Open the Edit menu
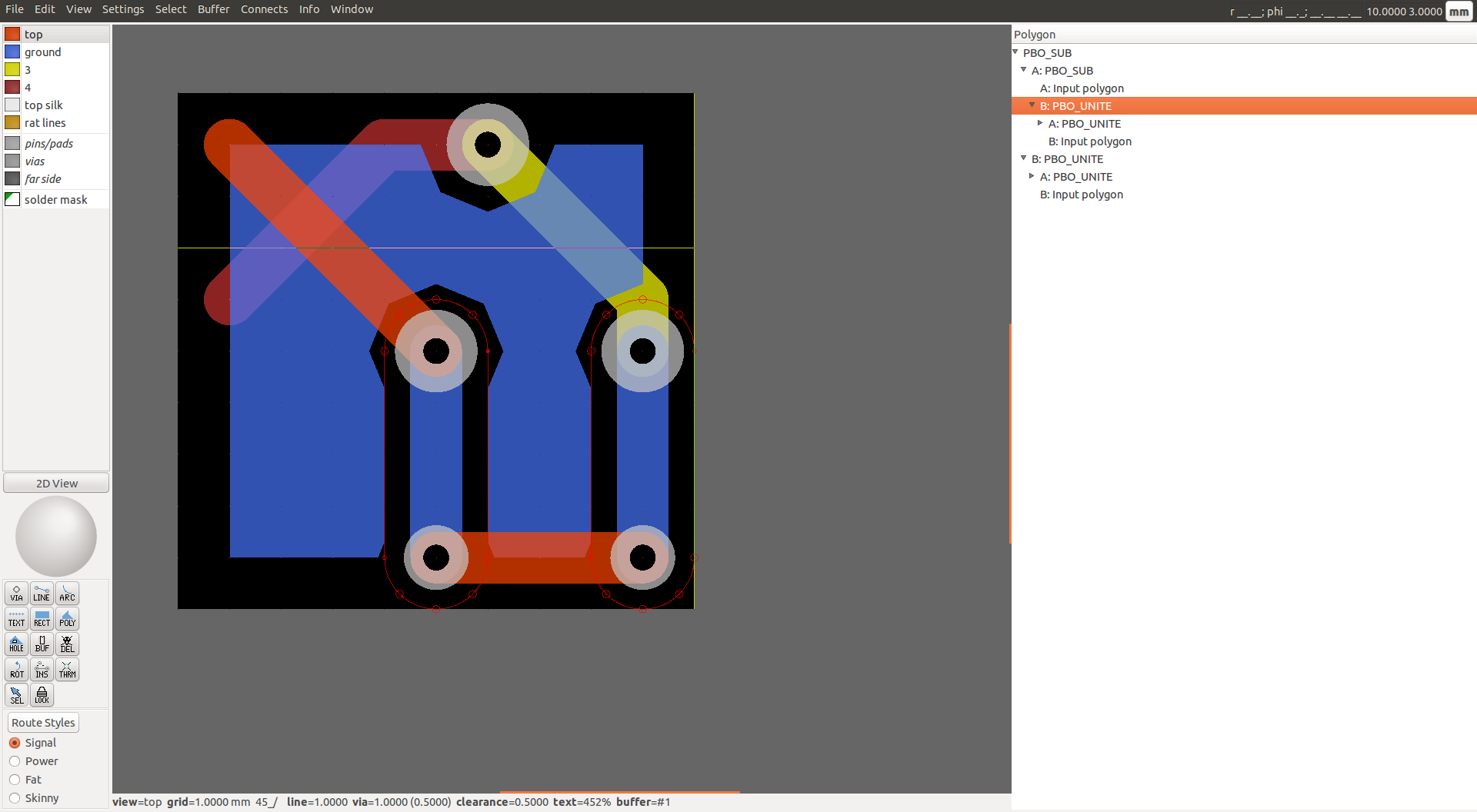The height and width of the screenshot is (812, 1477). coord(45,9)
